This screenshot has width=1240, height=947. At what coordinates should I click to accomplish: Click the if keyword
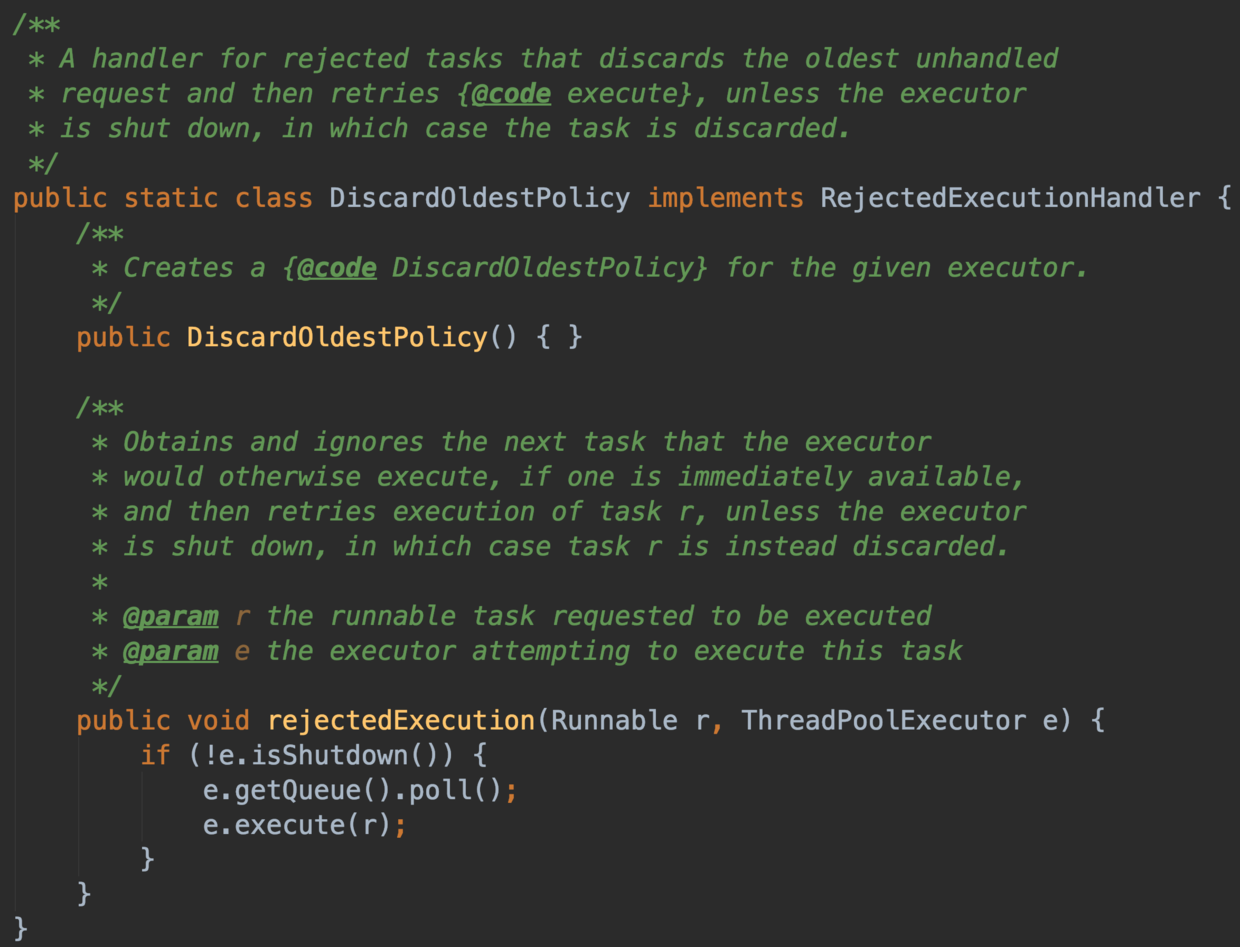tap(155, 755)
